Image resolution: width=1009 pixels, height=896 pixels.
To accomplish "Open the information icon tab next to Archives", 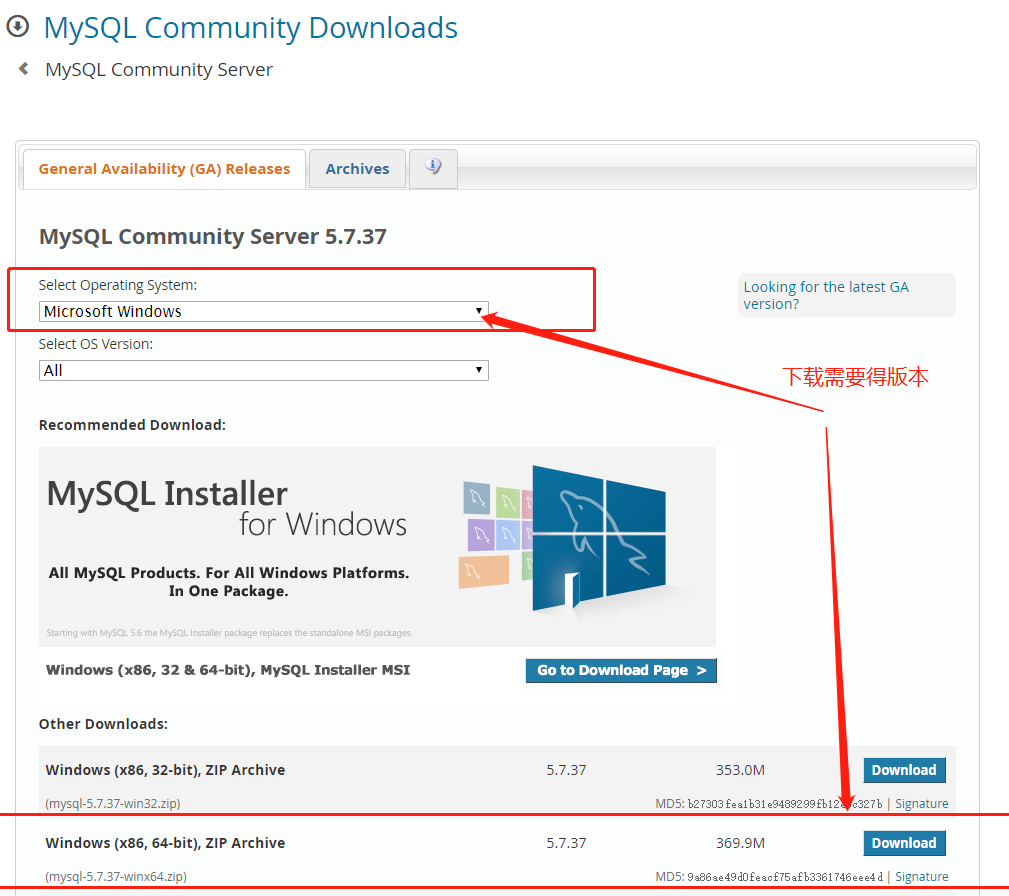I will pyautogui.click(x=432, y=168).
